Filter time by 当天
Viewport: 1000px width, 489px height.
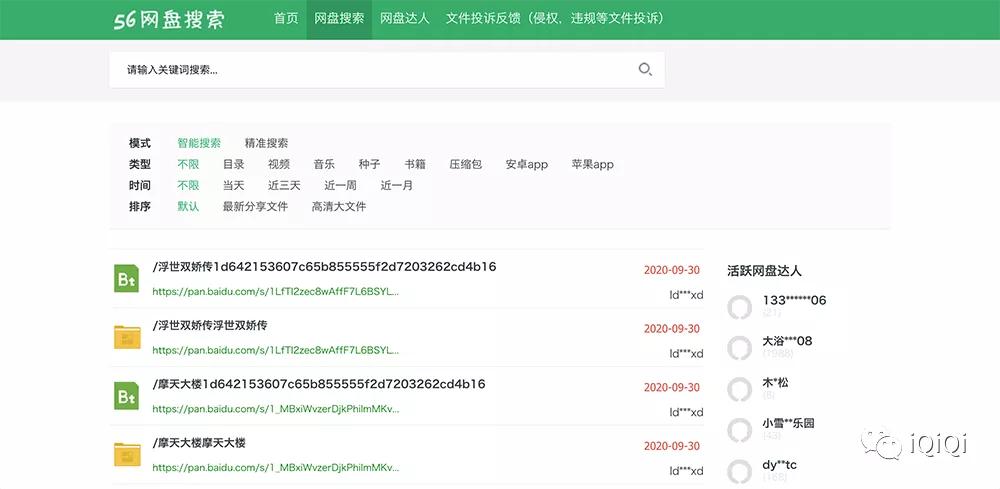click(x=233, y=186)
